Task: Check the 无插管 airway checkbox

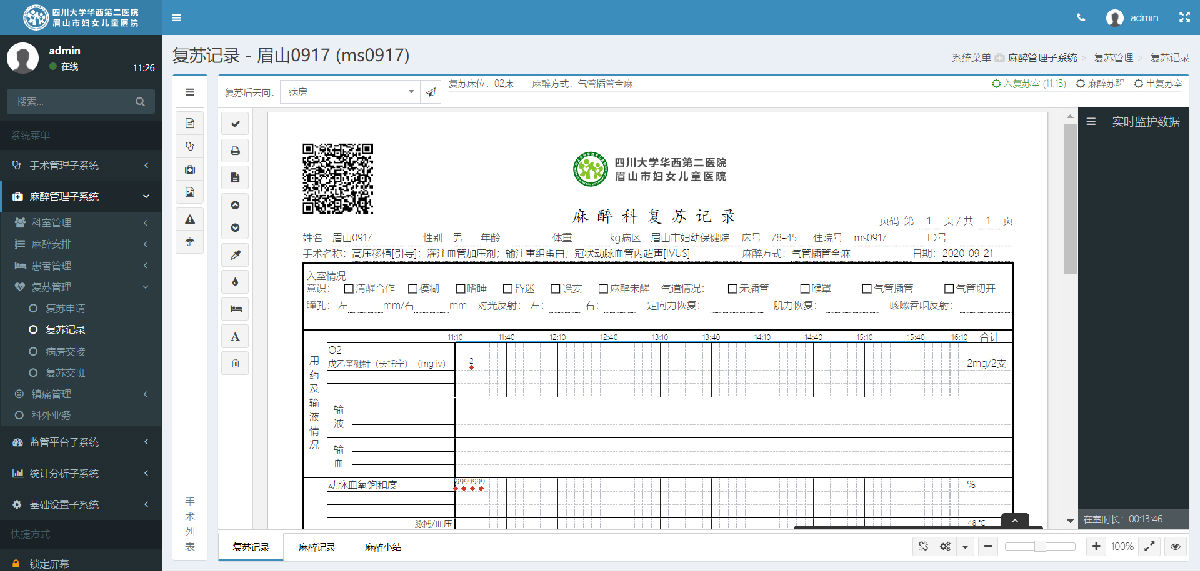Action: tap(732, 289)
